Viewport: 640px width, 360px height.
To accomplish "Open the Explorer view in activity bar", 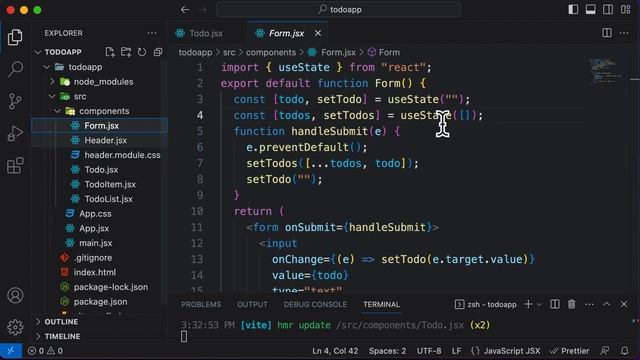I will (15, 37).
